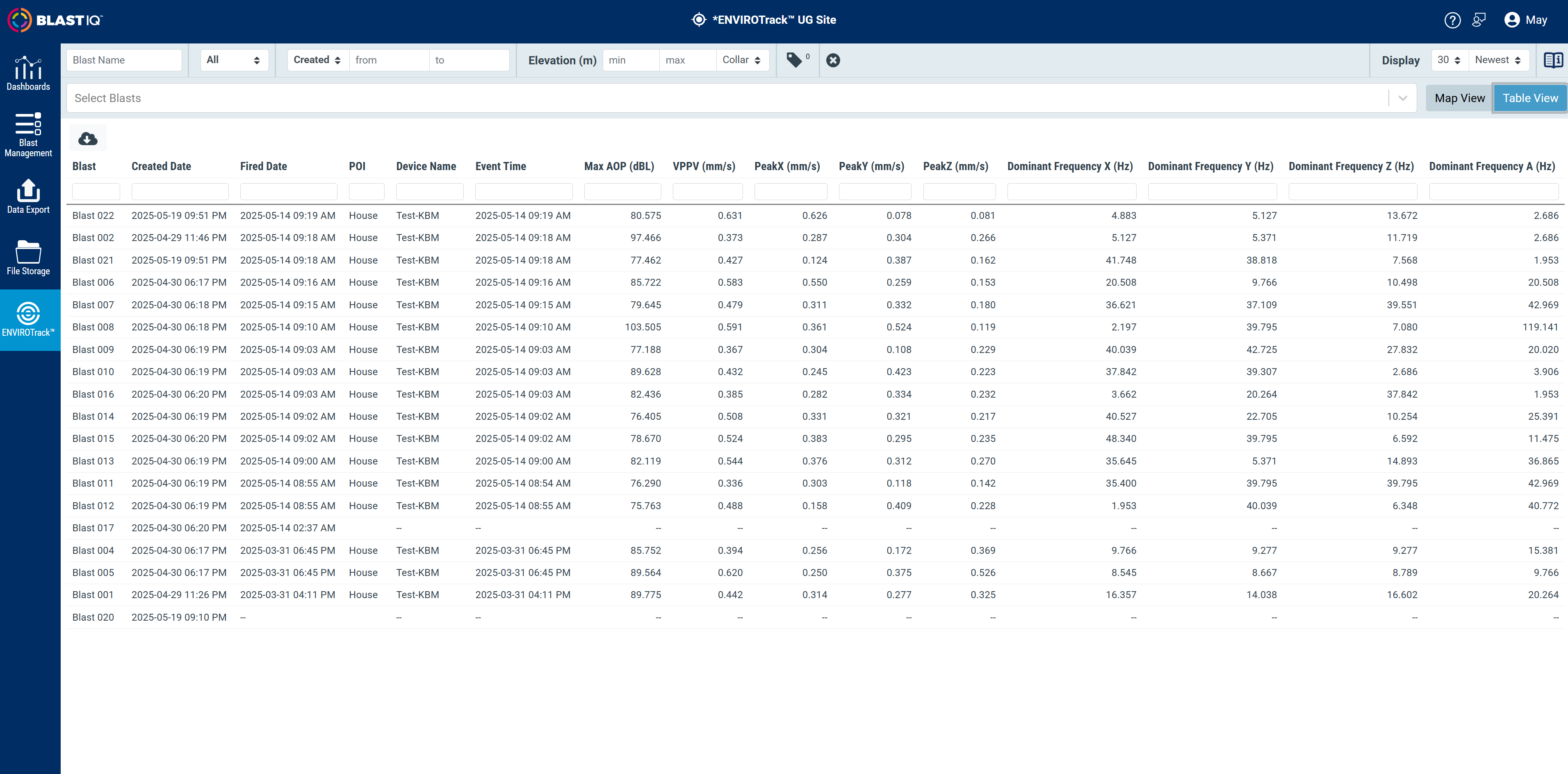The width and height of the screenshot is (1568, 774).
Task: Click the Device Name column filter box
Action: click(430, 191)
